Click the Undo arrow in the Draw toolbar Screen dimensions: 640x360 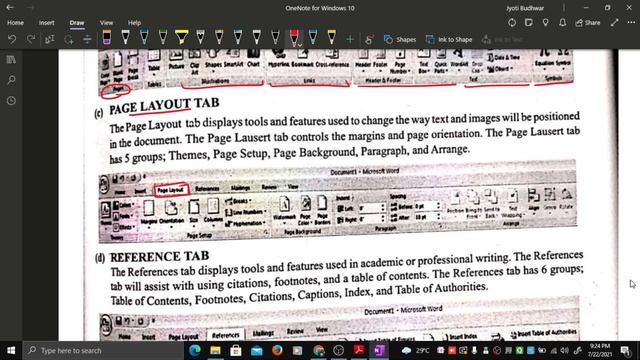pyautogui.click(x=12, y=39)
